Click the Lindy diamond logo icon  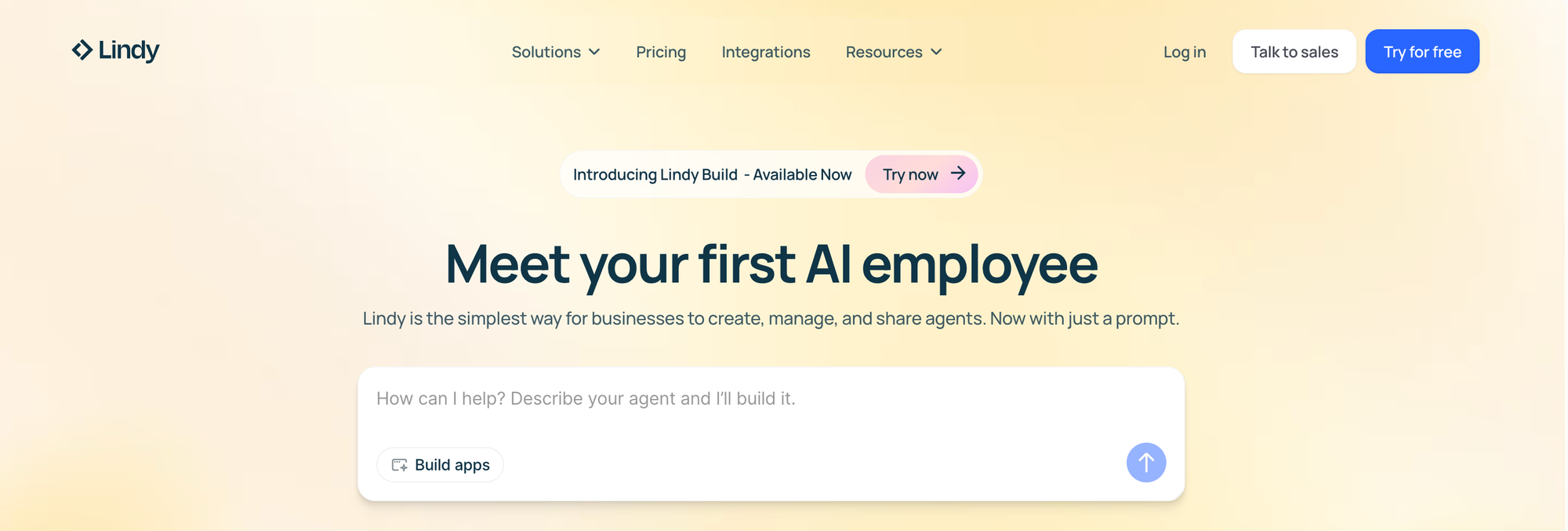(x=82, y=50)
